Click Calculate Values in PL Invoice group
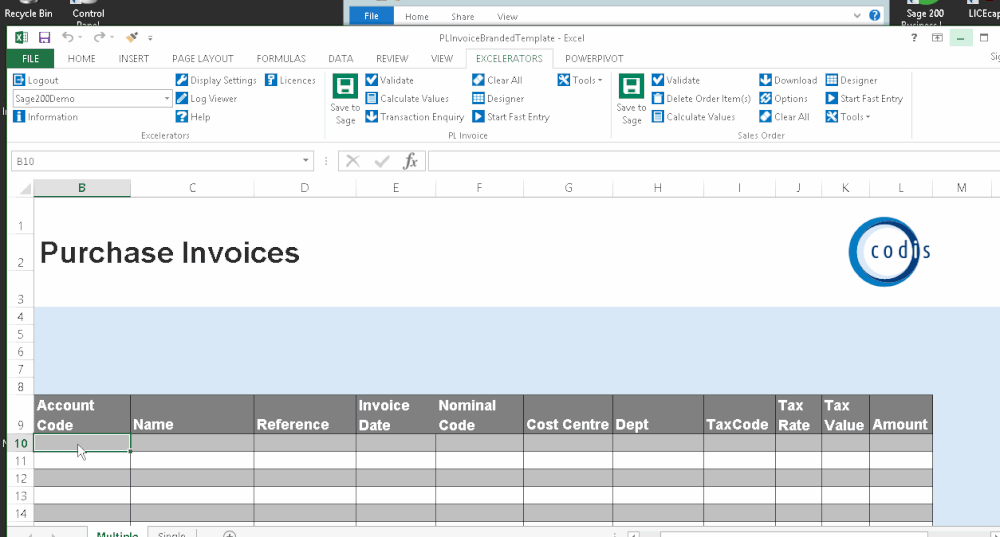The image size is (1000, 537). pos(407,99)
